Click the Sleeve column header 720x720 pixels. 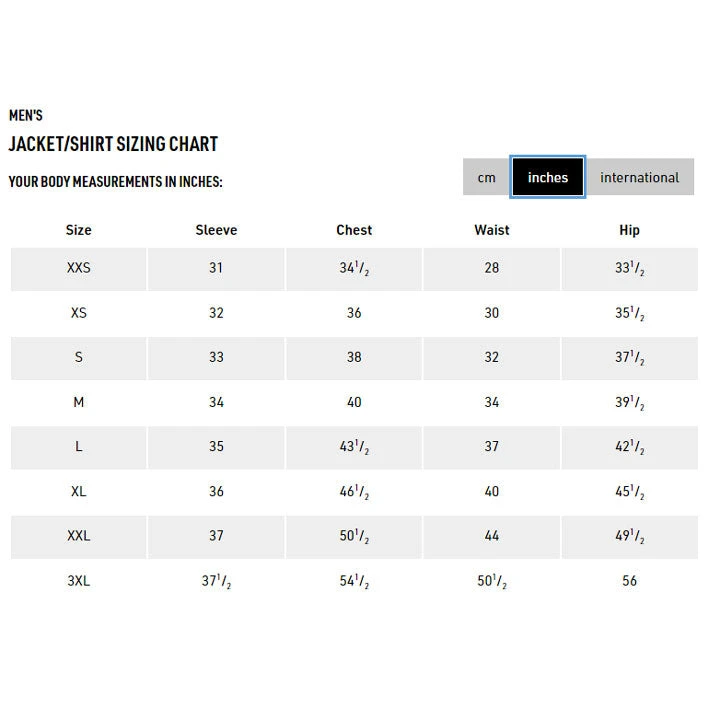[216, 230]
